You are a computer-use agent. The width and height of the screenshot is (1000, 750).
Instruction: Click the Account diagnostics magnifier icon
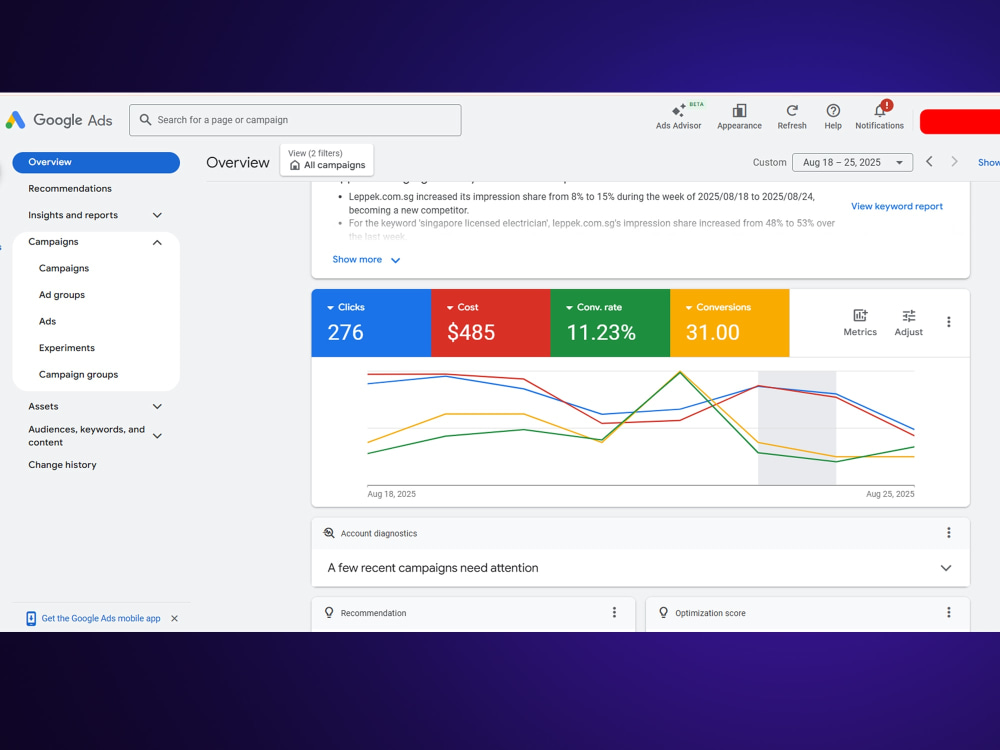329,533
